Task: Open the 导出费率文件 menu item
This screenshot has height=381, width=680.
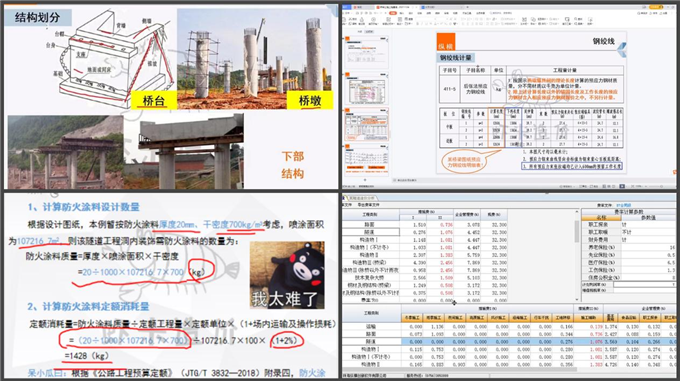Action: pyautogui.click(x=368, y=205)
